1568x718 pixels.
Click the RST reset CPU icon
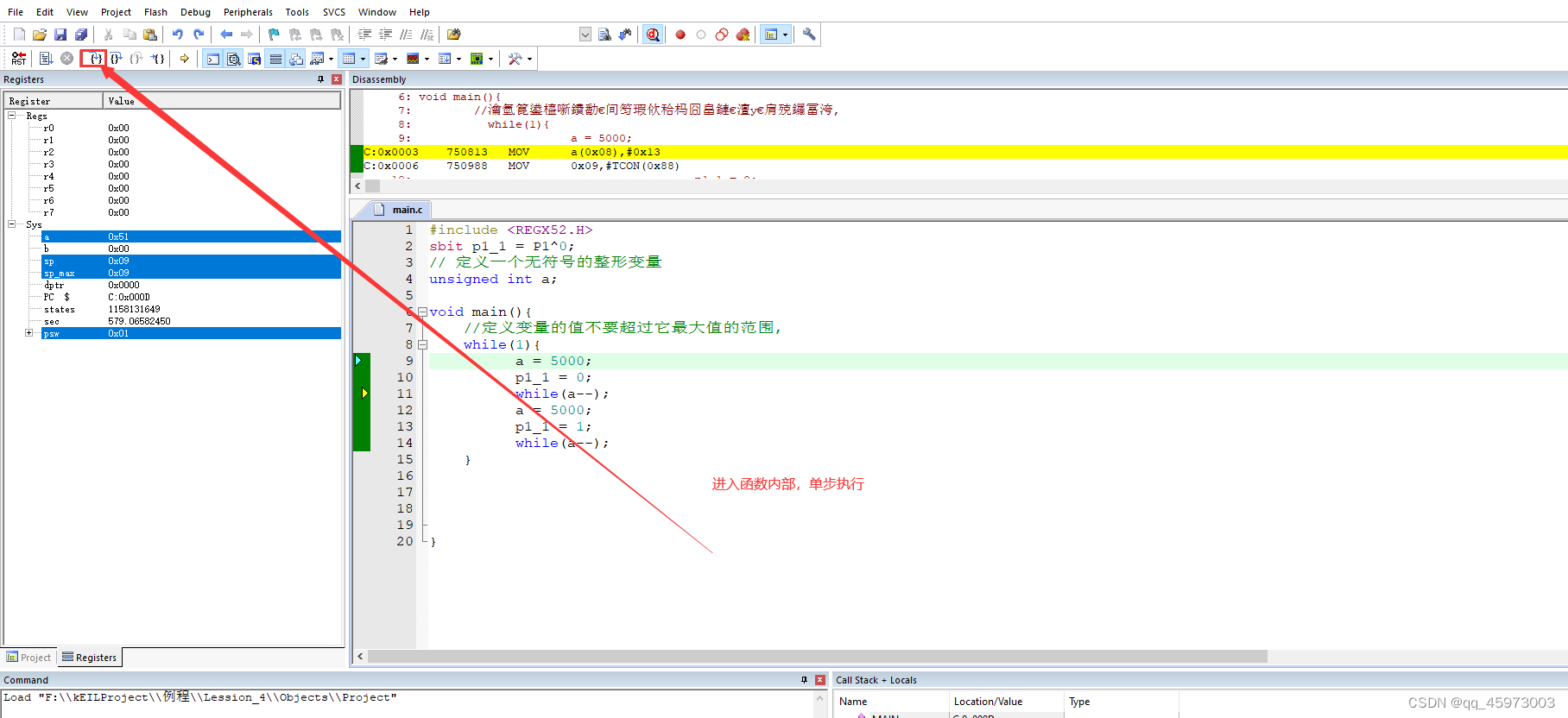[19, 59]
